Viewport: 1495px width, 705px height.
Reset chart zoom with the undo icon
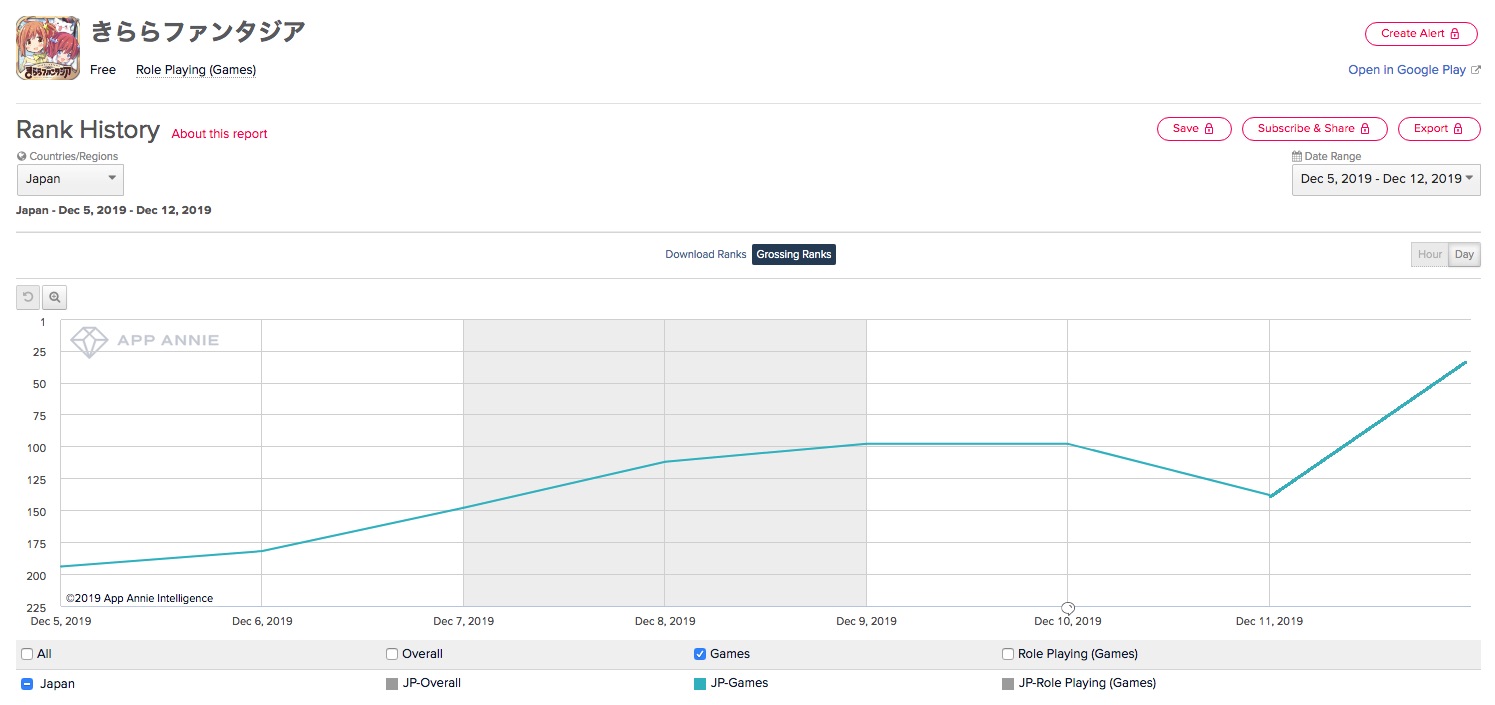point(28,297)
